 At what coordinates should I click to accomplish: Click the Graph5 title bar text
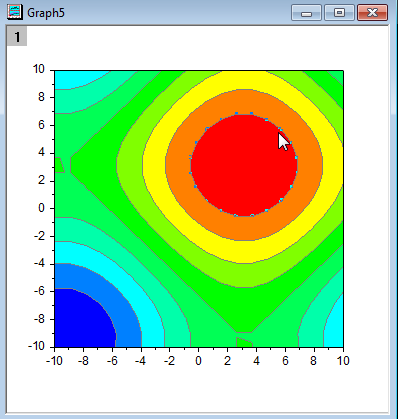[x=46, y=13]
